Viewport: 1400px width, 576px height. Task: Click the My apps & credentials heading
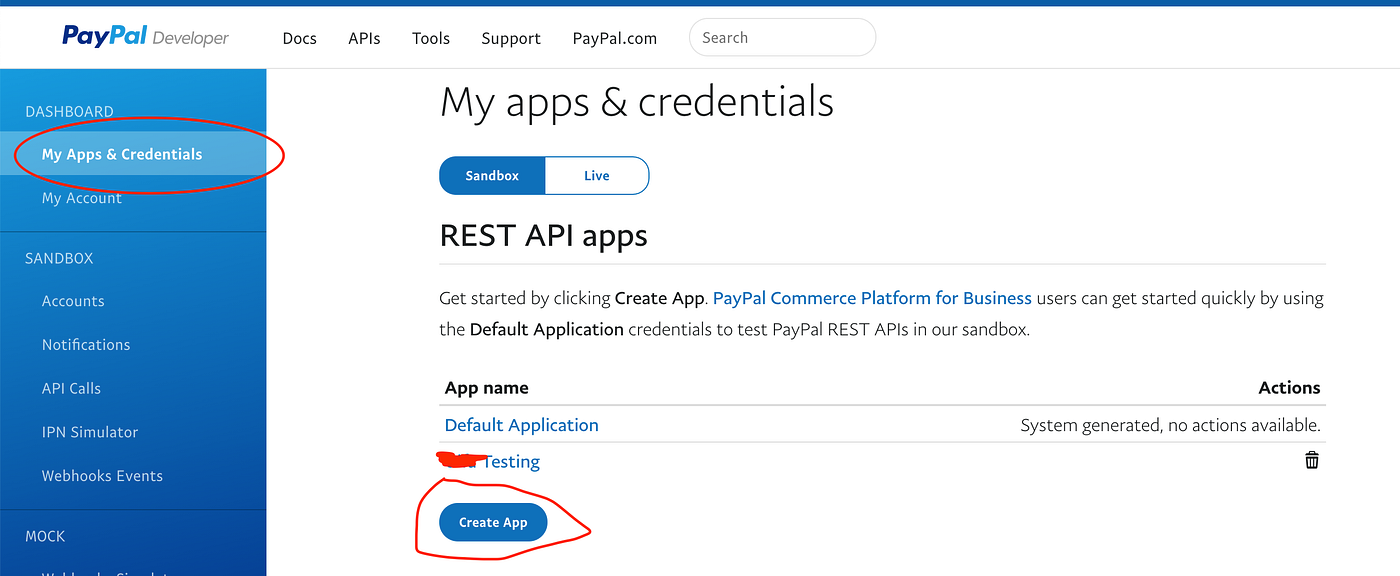637,102
